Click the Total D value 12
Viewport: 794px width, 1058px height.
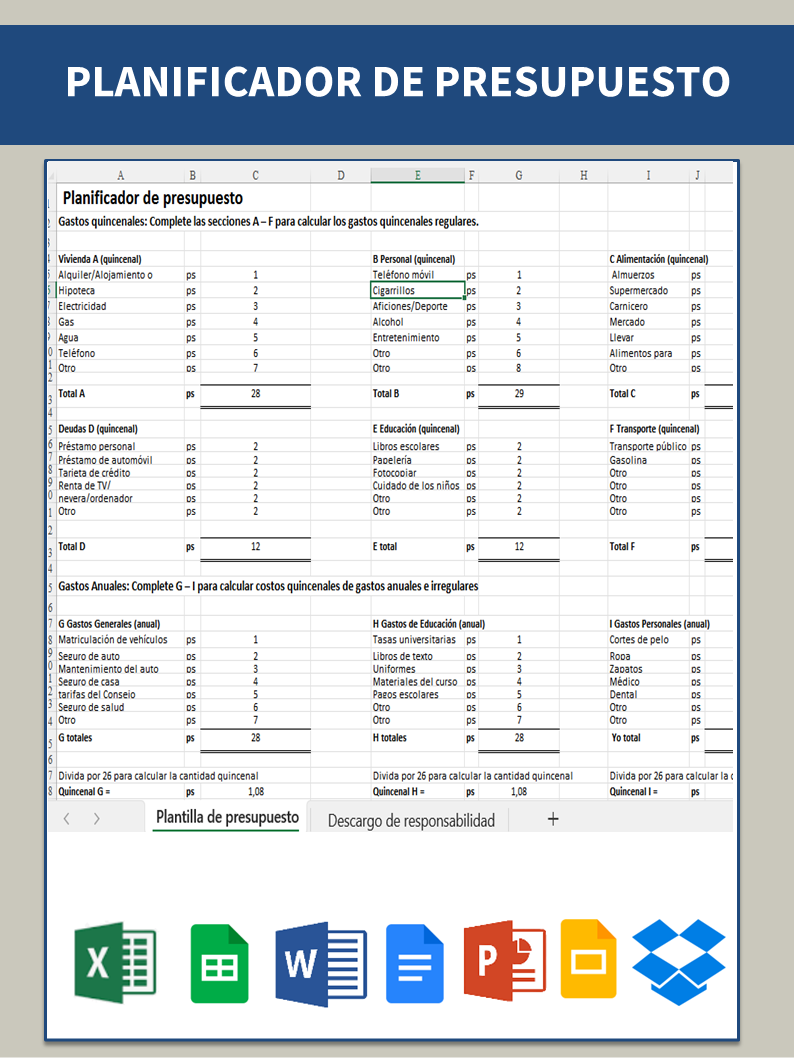pos(255,547)
